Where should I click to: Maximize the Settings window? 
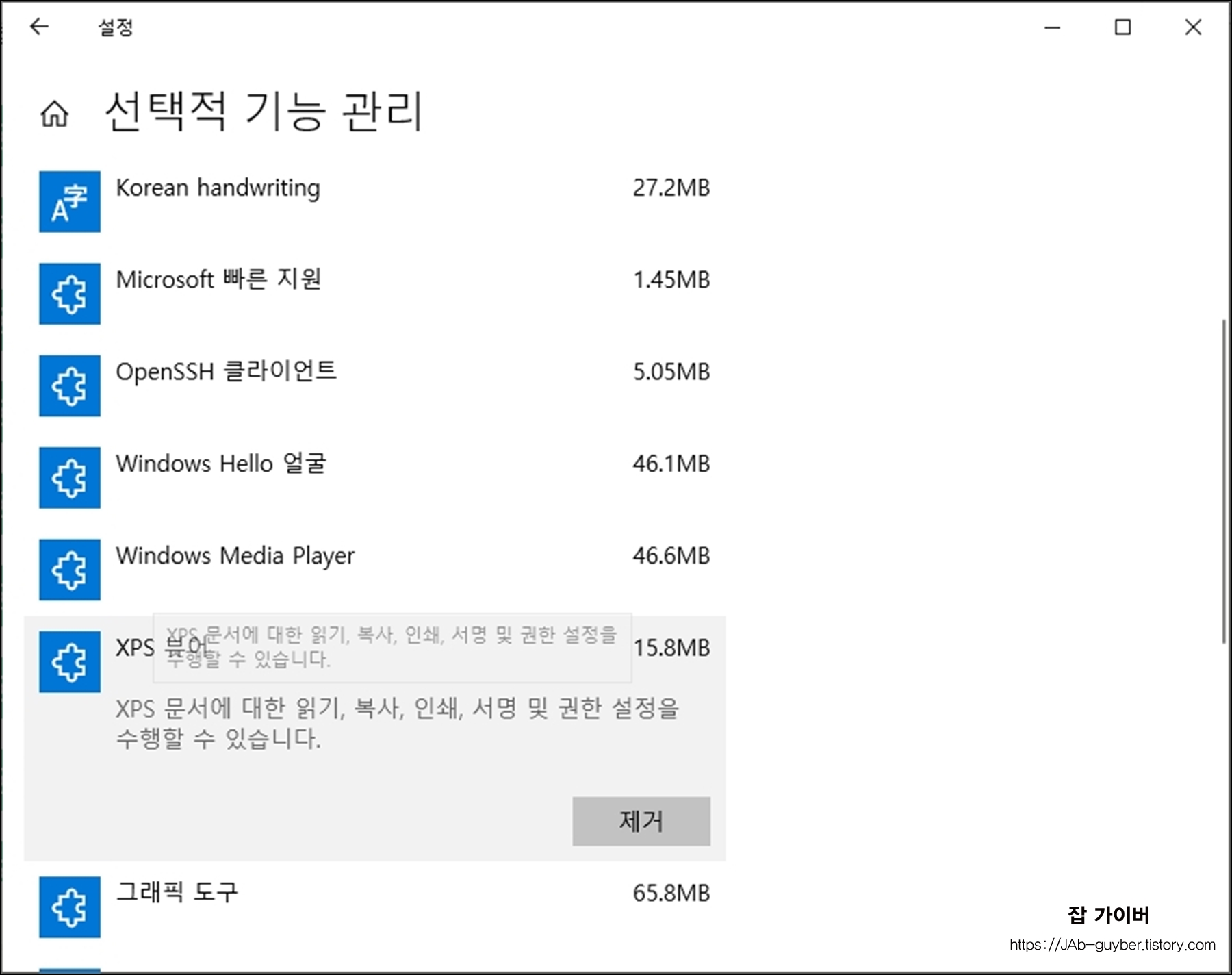pyautogui.click(x=1122, y=27)
